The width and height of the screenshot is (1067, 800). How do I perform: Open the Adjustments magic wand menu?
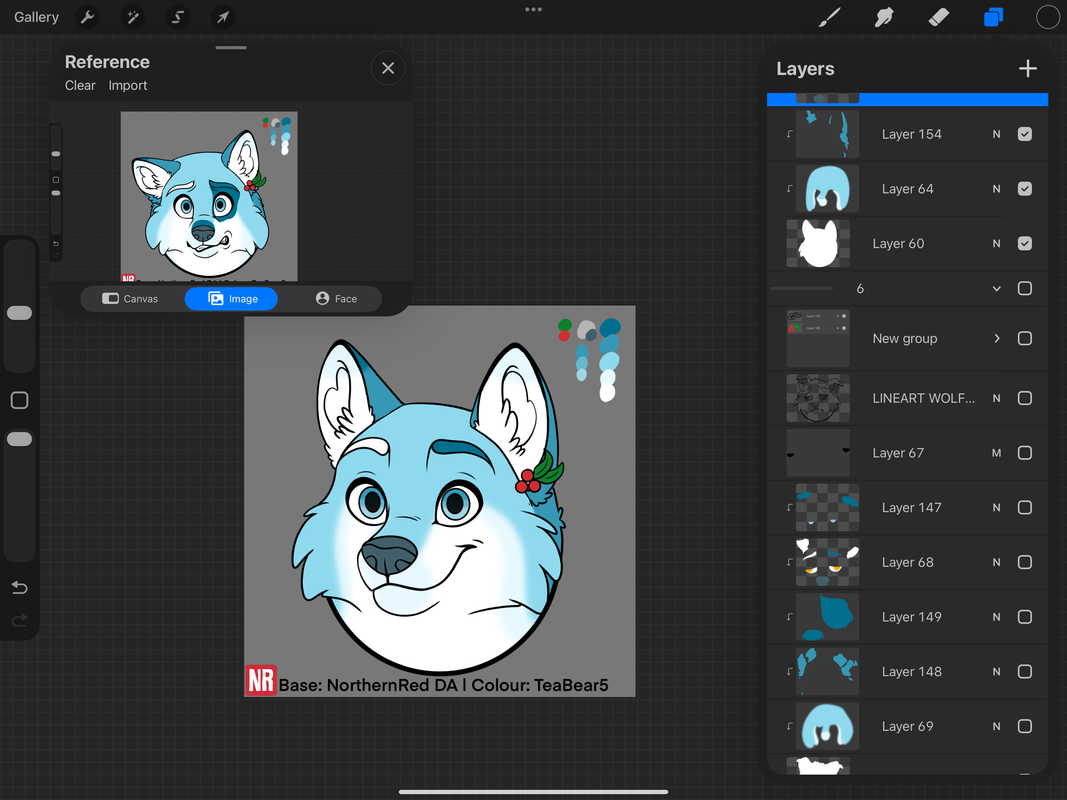(133, 17)
